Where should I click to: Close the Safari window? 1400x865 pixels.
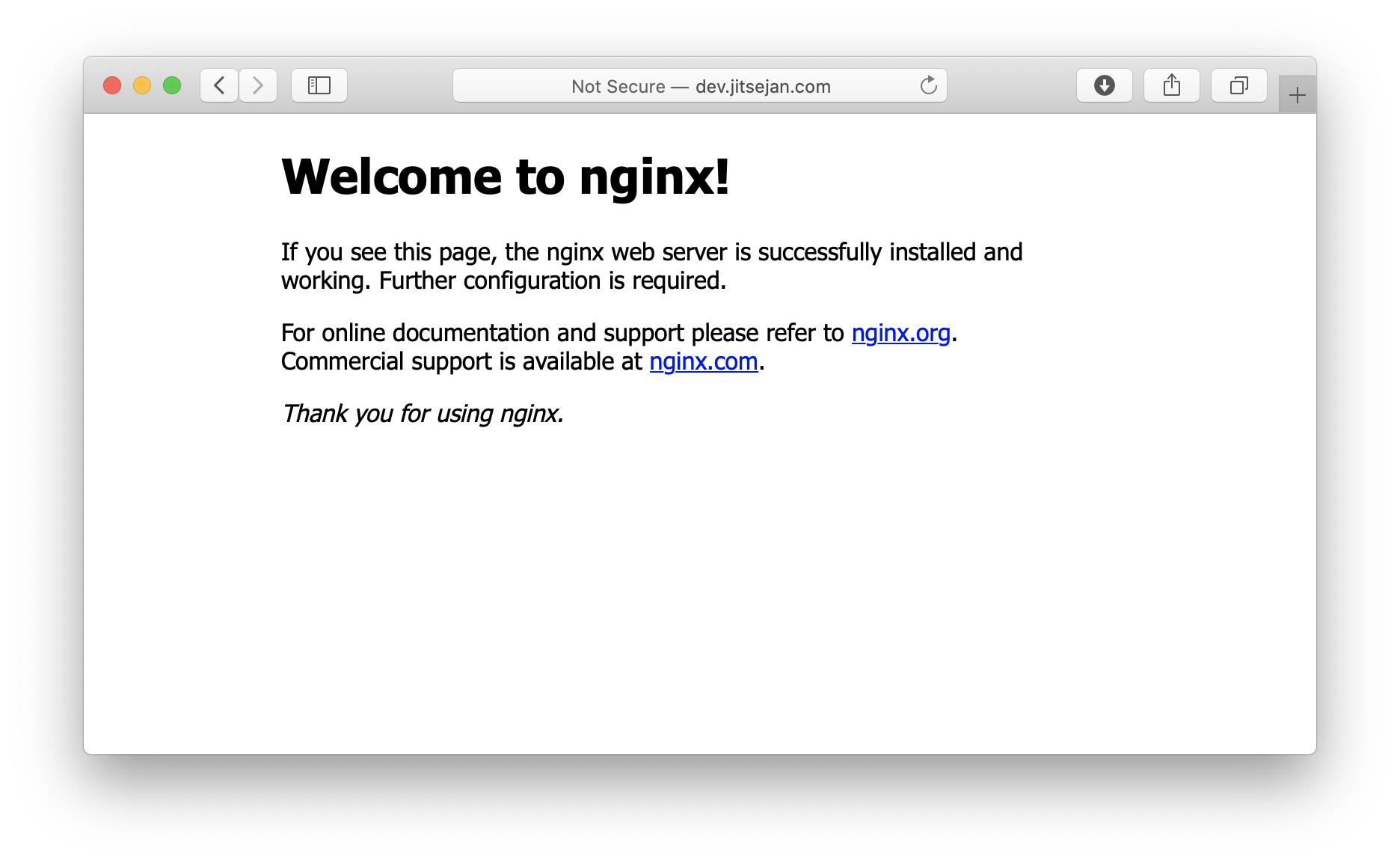pos(112,85)
